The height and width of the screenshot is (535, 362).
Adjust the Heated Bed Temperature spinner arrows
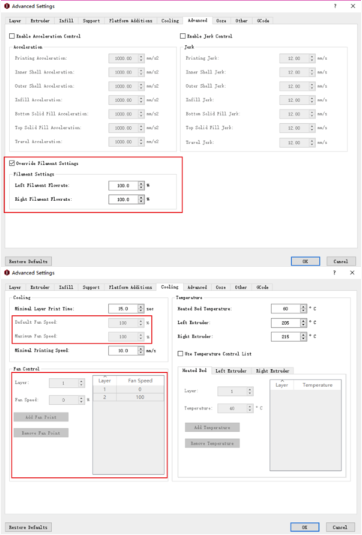303,309
